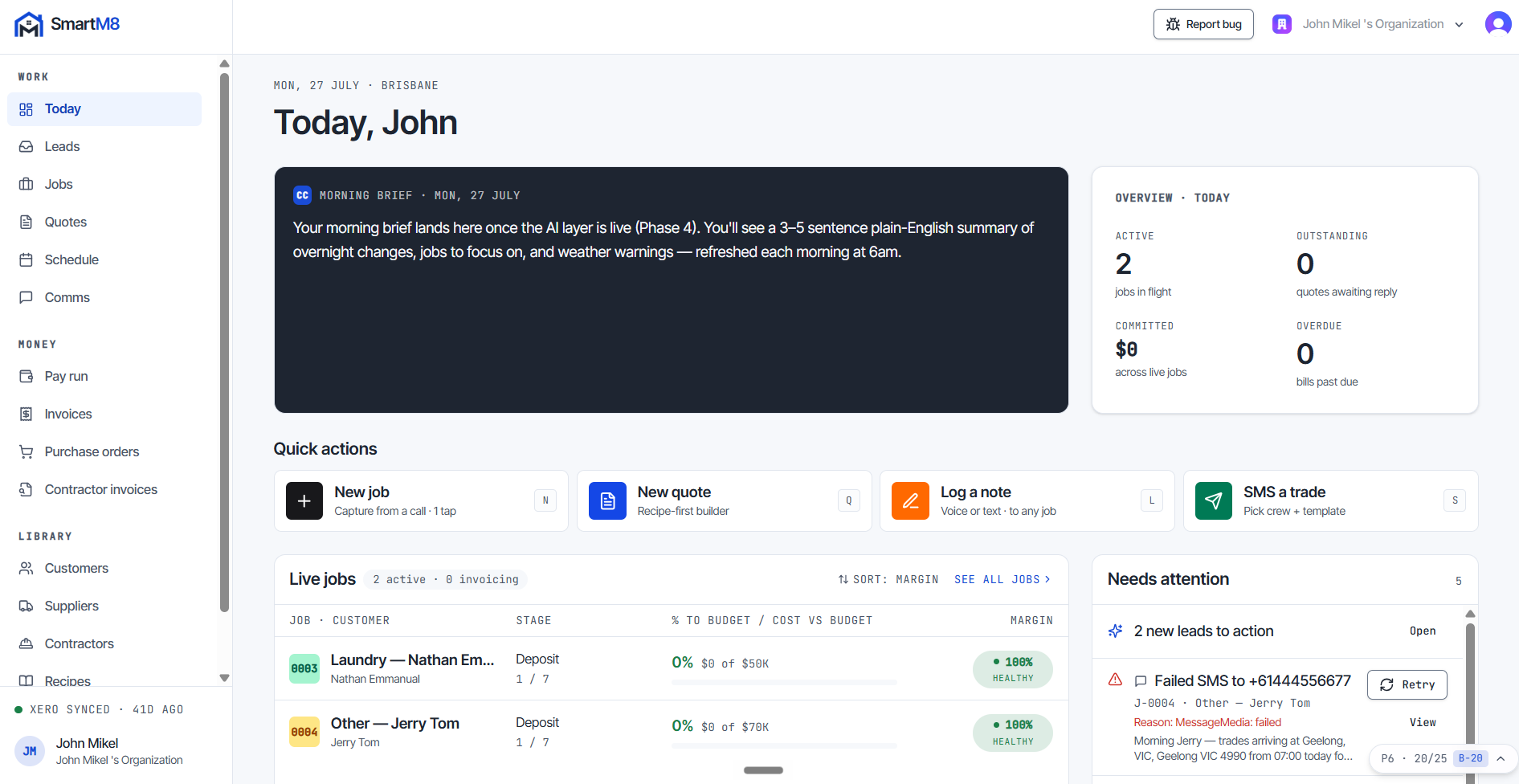This screenshot has width=1519, height=784.
Task: Click the SmartM8 logo icon
Action: [29, 24]
